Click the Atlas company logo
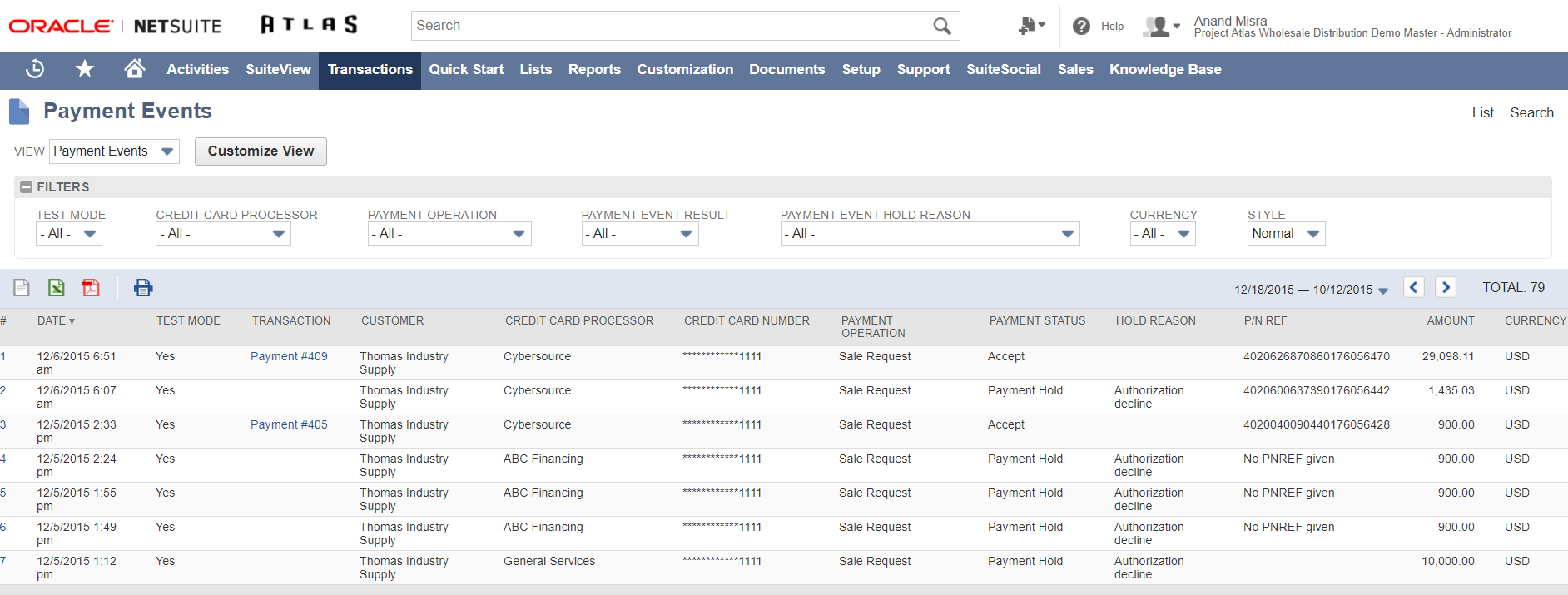 click(310, 25)
